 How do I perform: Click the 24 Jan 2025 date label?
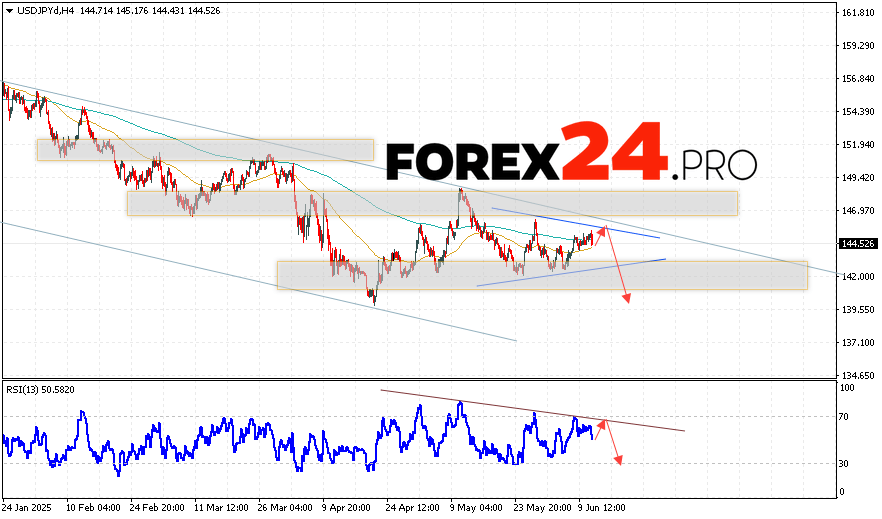tap(29, 507)
